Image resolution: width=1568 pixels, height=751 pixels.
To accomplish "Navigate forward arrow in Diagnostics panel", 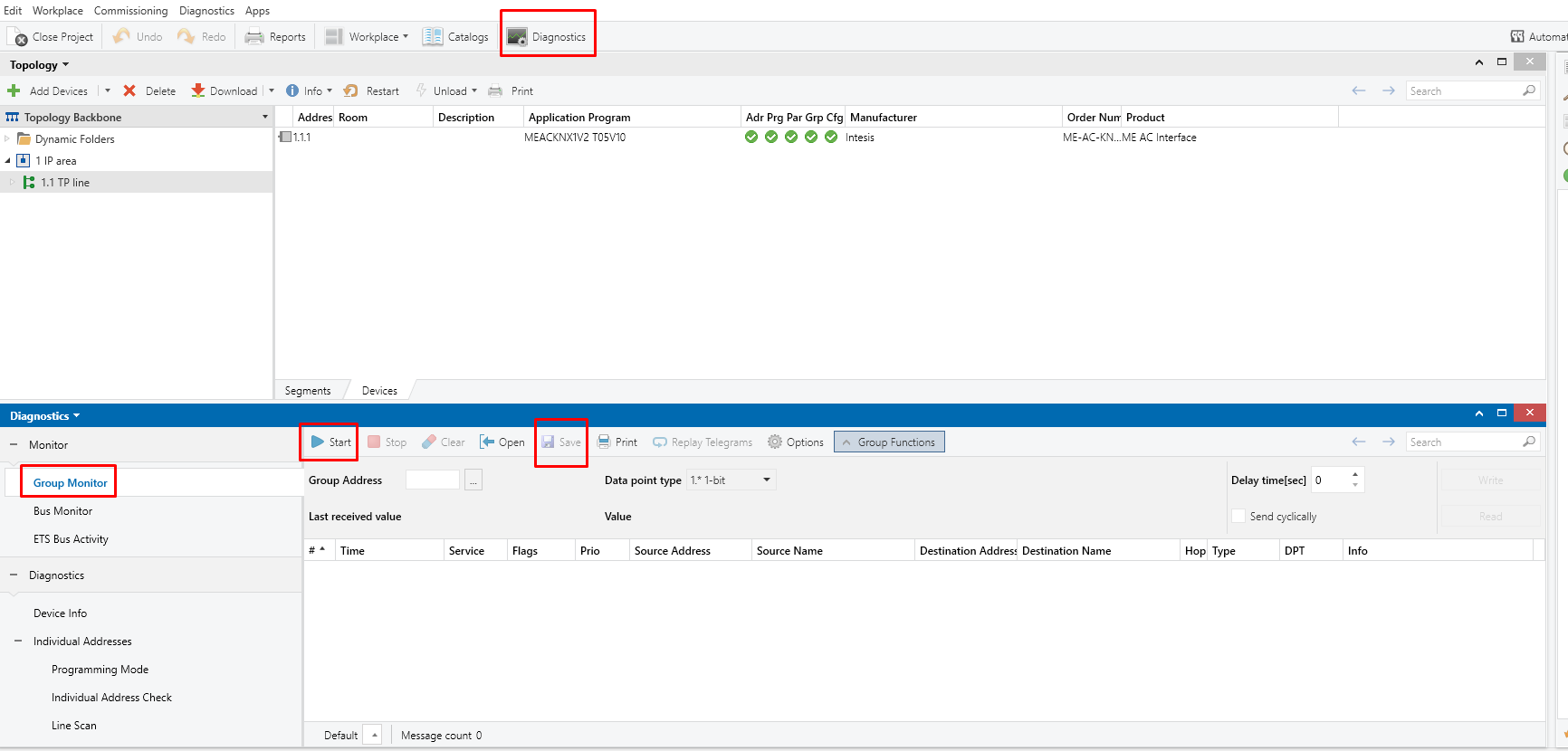I will coord(1389,442).
